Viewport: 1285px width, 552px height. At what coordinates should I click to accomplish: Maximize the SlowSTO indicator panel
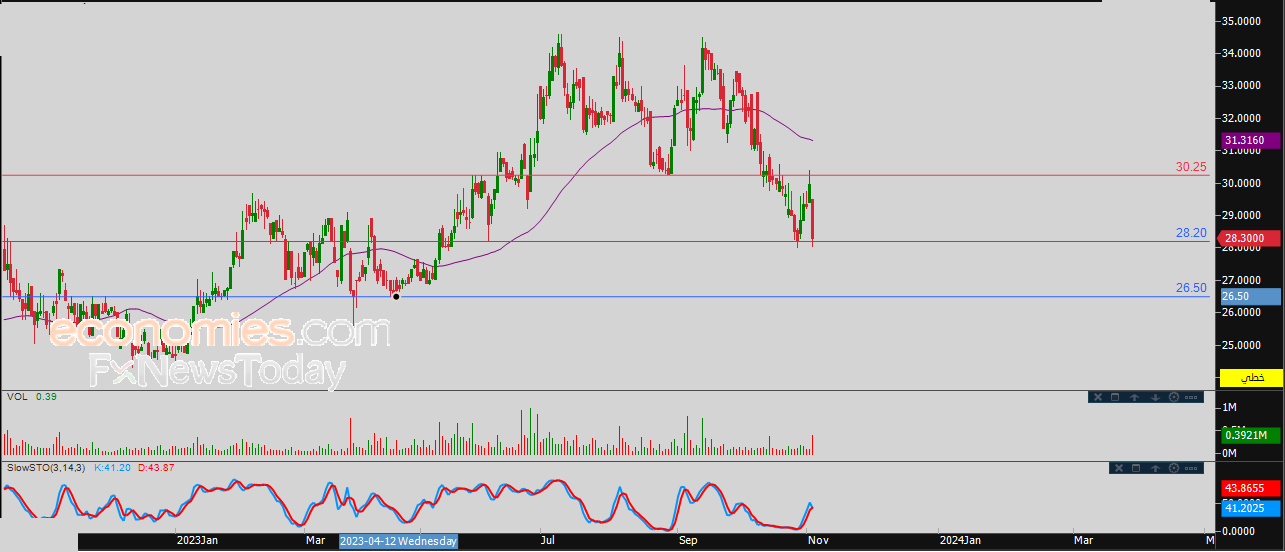(x=1136, y=468)
